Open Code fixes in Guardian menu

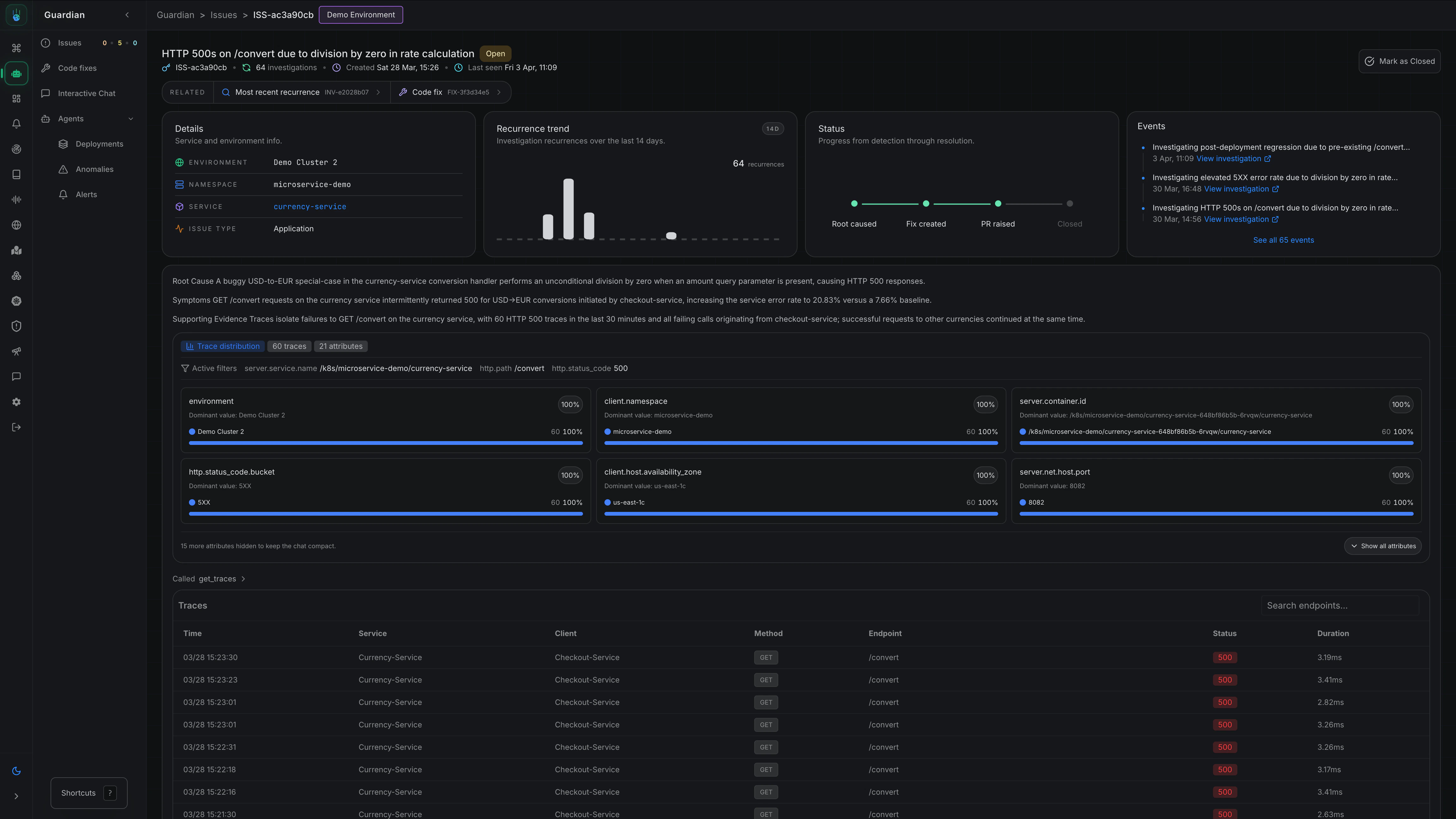77,68
